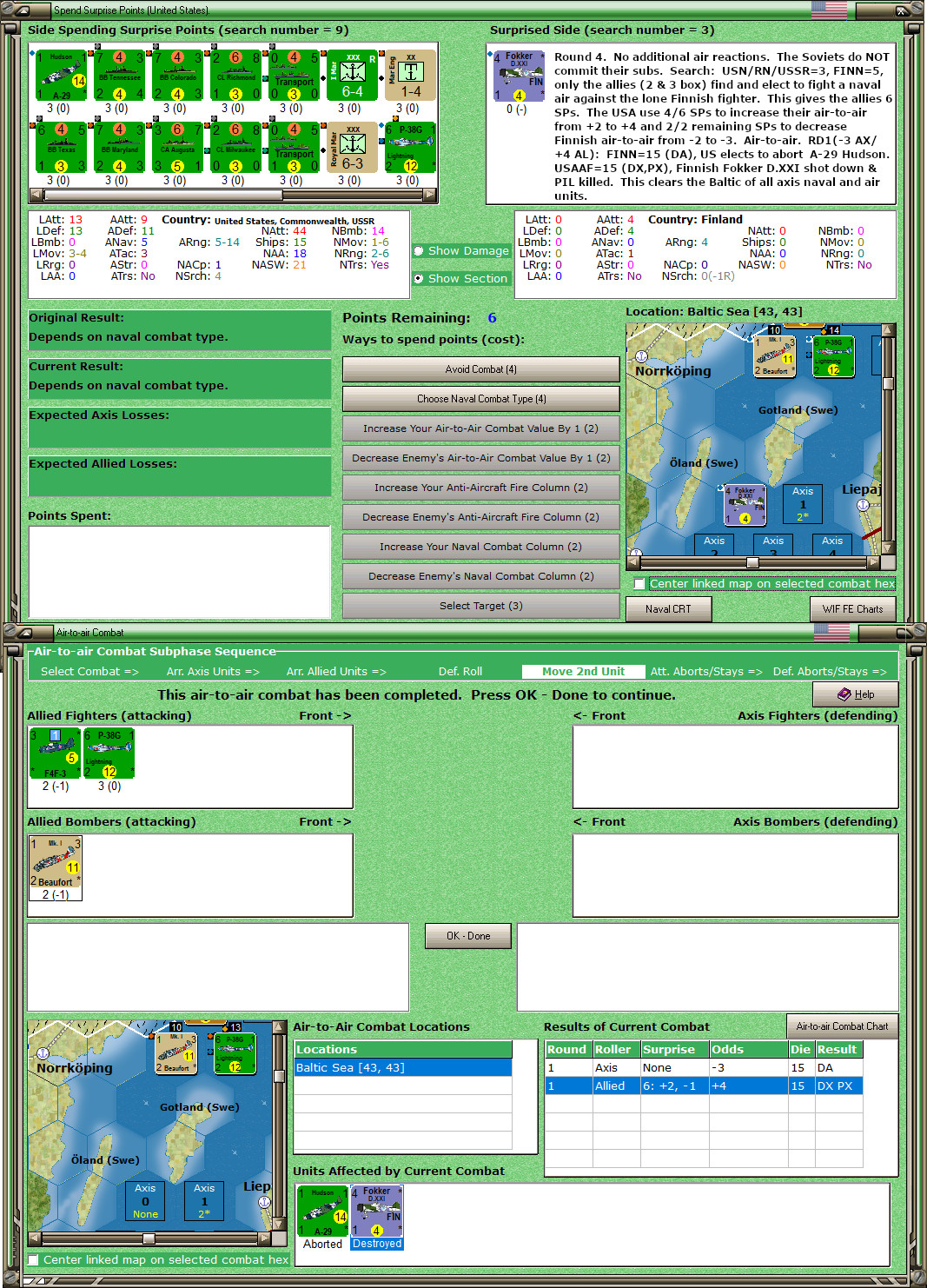
Task: Click the unit list horizontal scrollbar thumb
Action: tap(162, 195)
